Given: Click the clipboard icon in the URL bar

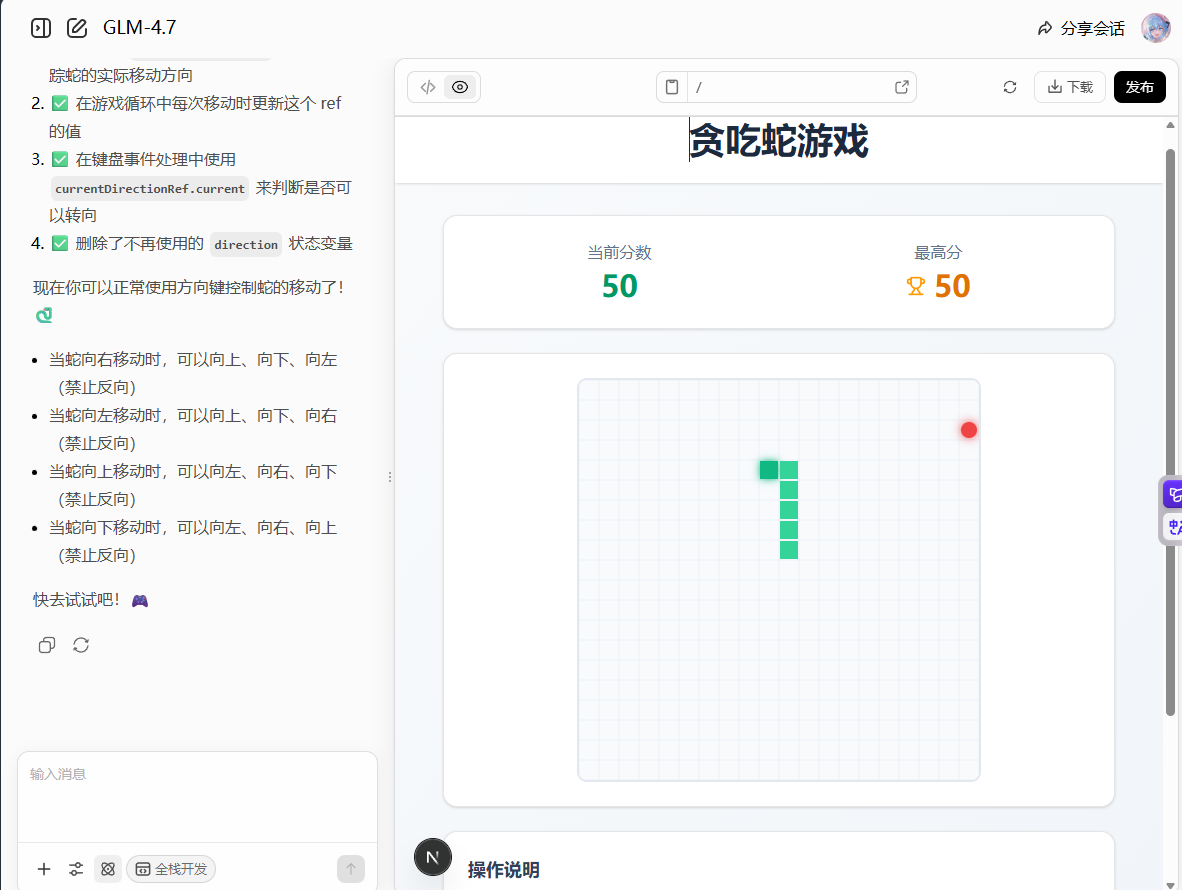Looking at the screenshot, I should pyautogui.click(x=672, y=87).
